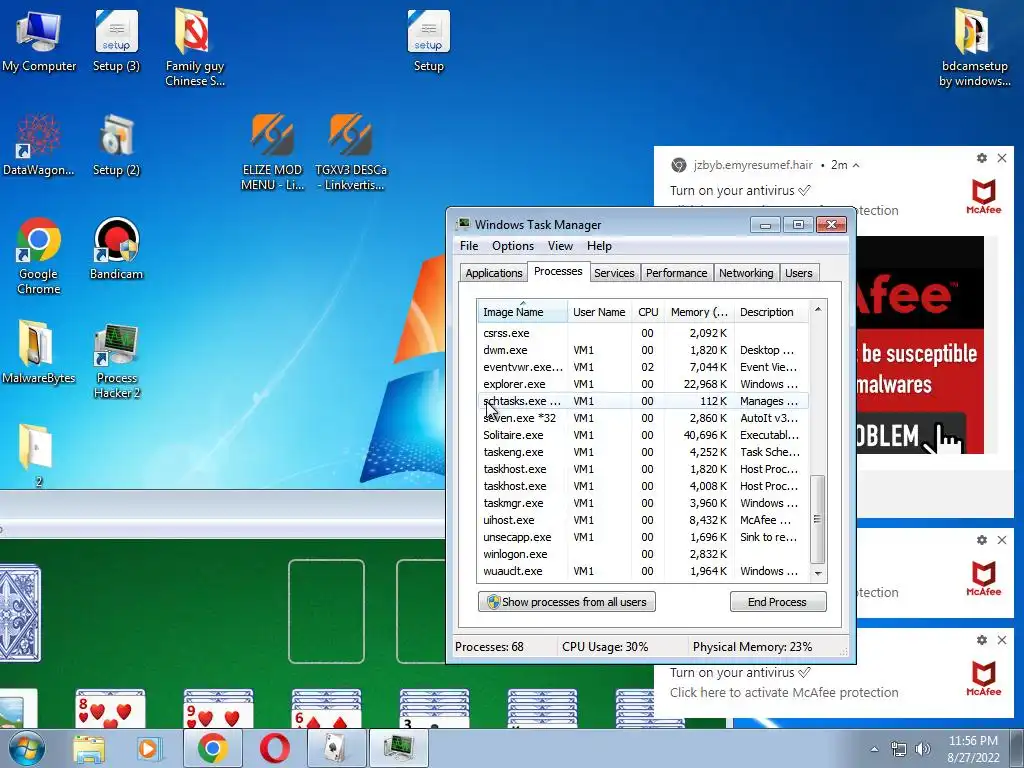The height and width of the screenshot is (768, 1024).
Task: Select uihost.exe process row
Action: tap(643, 520)
